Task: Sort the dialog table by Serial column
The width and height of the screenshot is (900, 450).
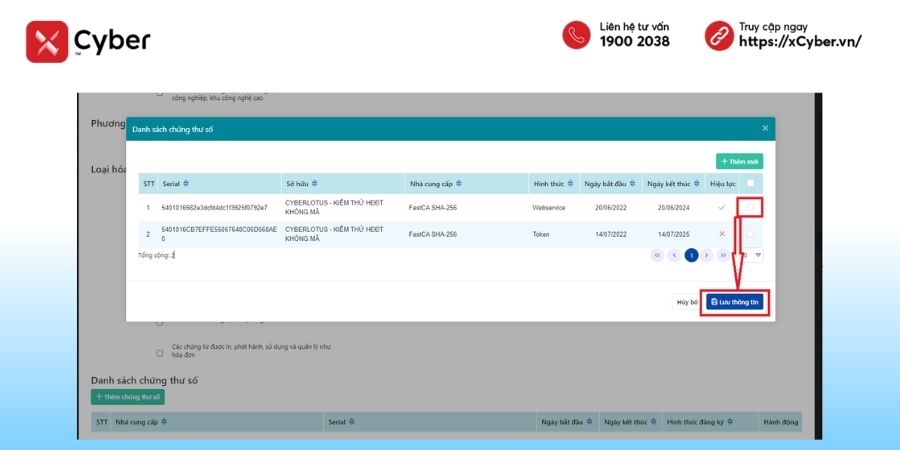Action: tap(186, 184)
